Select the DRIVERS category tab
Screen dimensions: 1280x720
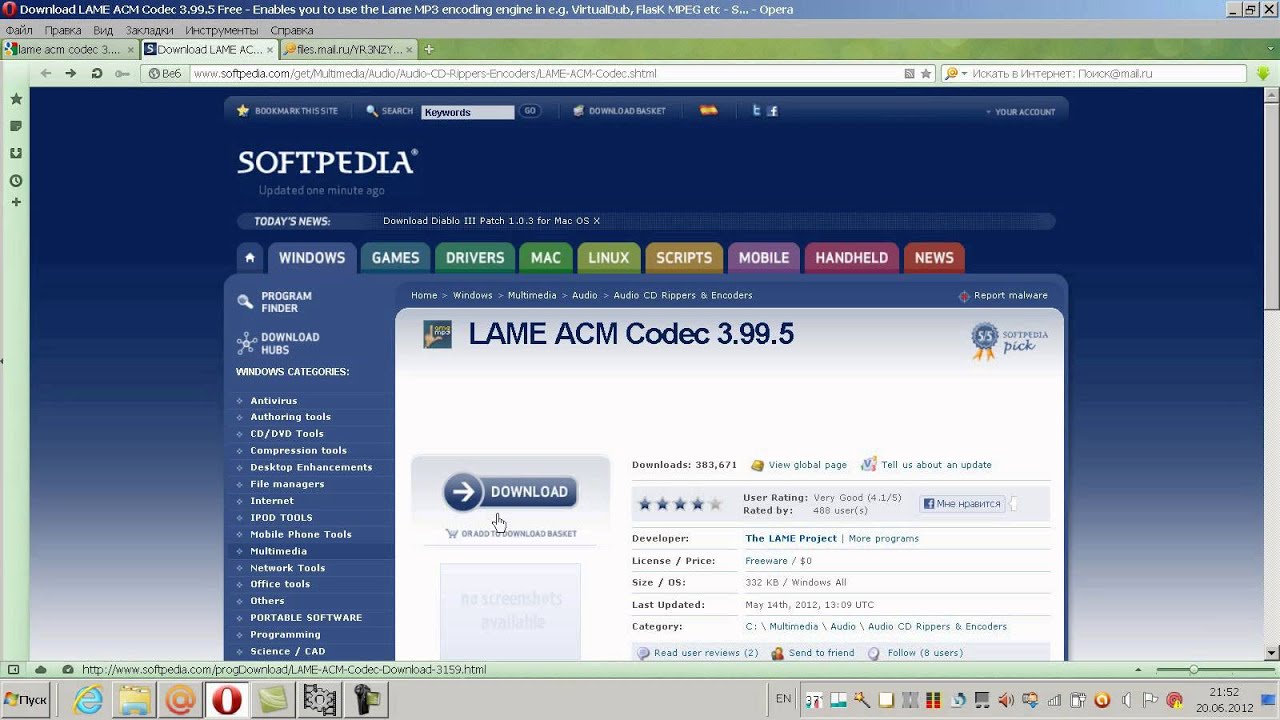coord(475,258)
